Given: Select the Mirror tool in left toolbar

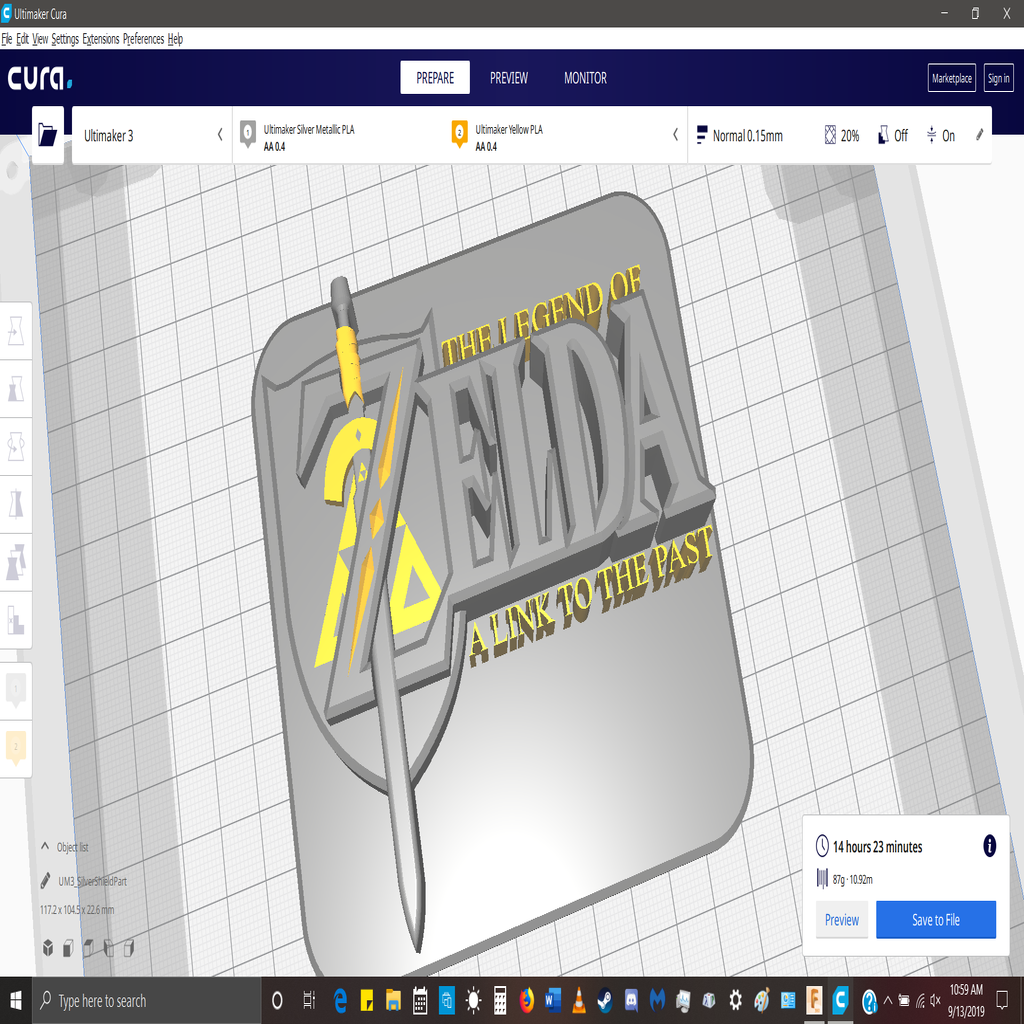Looking at the screenshot, I should pos(16,504).
